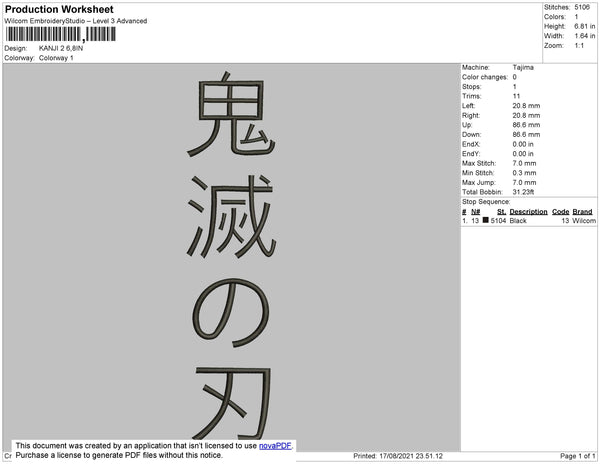Select the Machine value Tajima
This screenshot has width=600, height=464.
(523, 67)
